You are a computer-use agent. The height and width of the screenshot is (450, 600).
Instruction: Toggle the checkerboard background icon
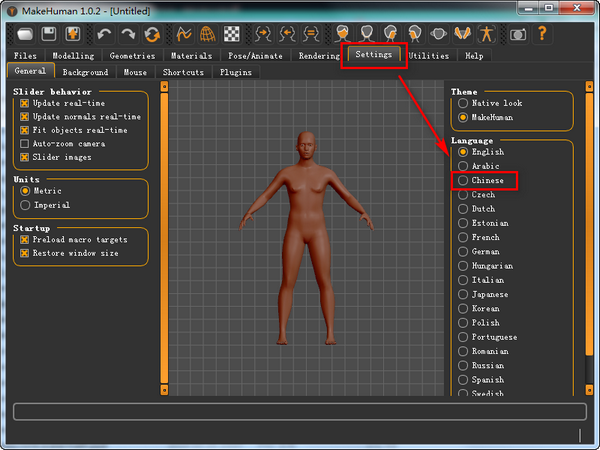(232, 33)
